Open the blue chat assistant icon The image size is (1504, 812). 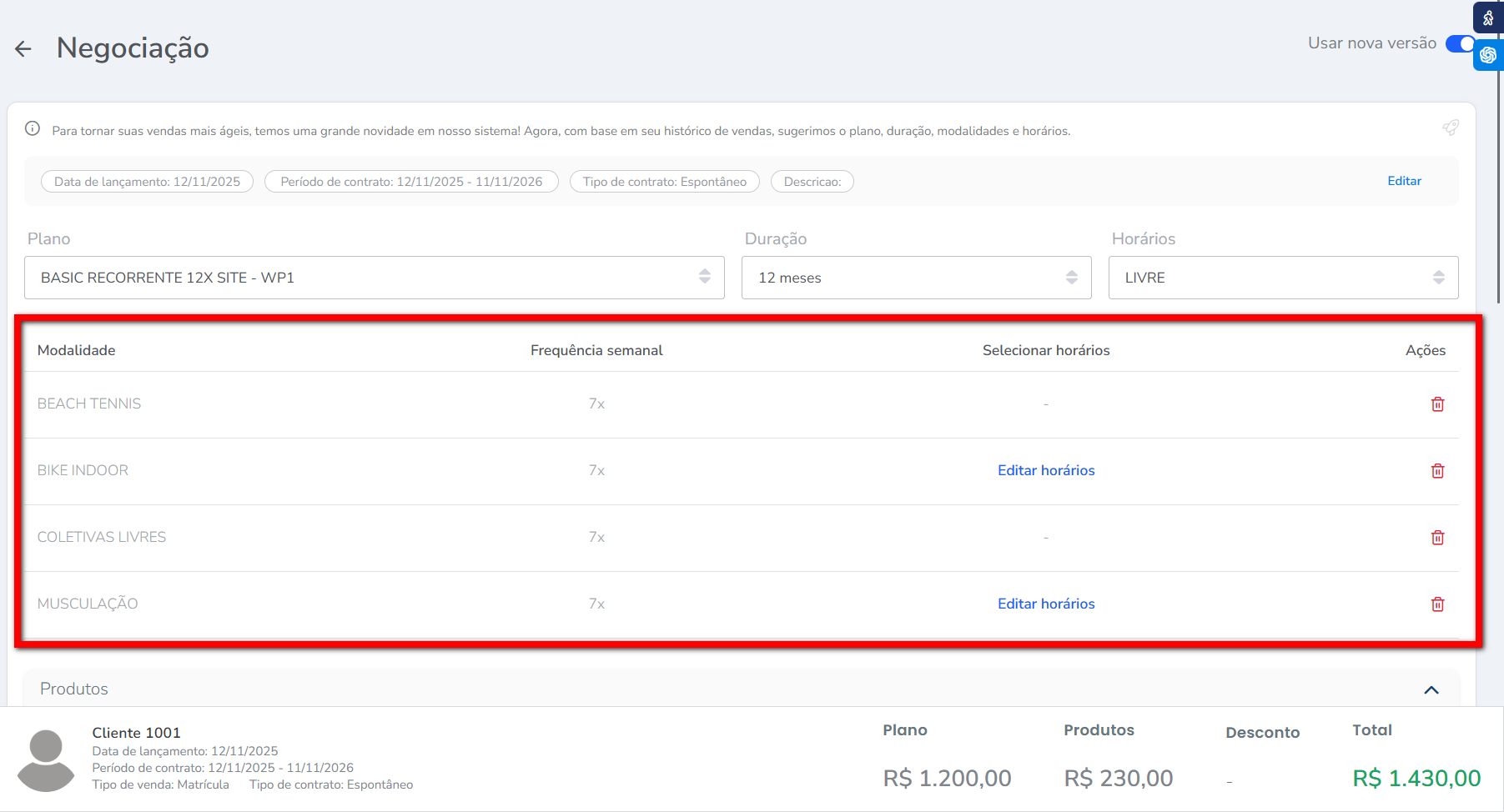tap(1488, 55)
